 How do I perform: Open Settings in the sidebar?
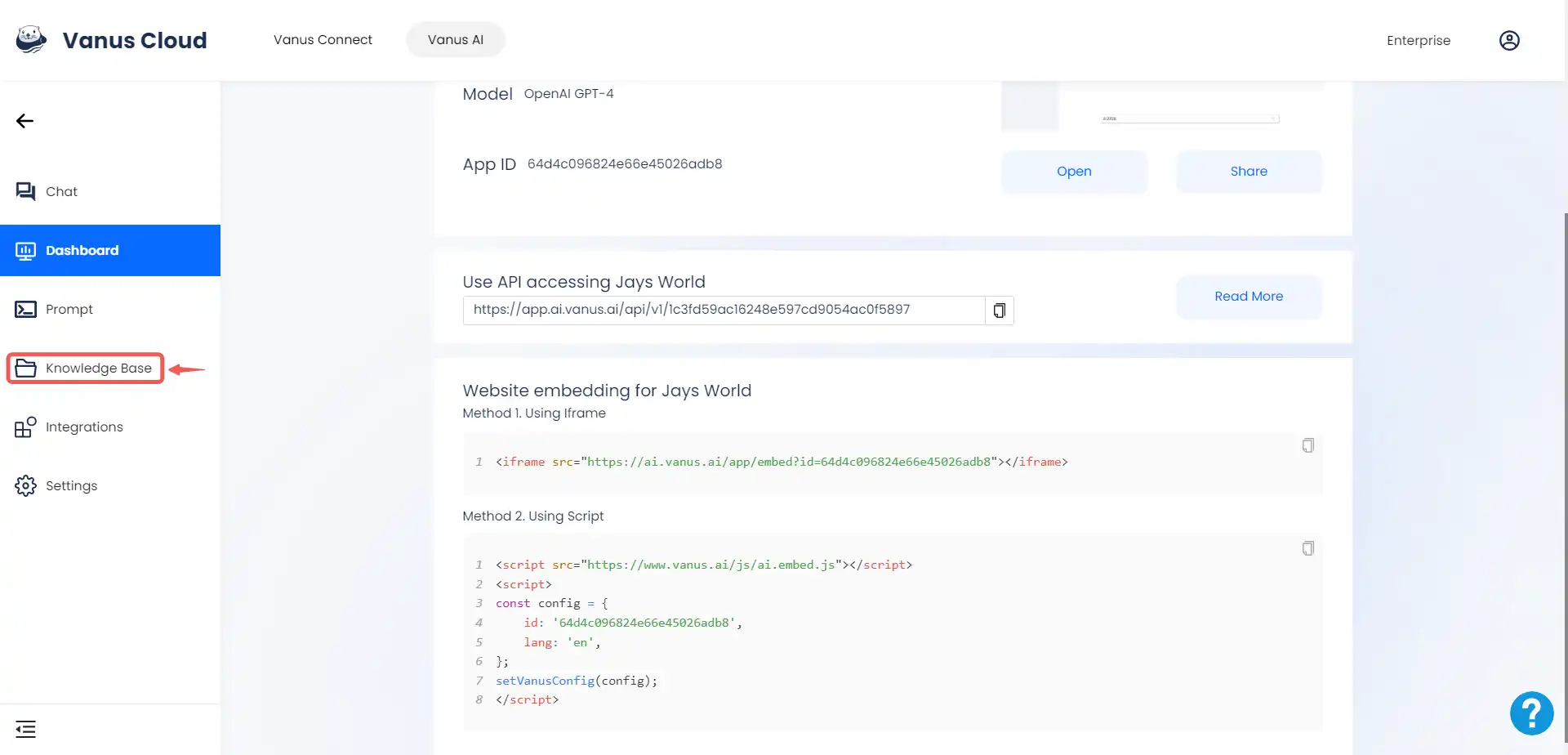pos(110,485)
